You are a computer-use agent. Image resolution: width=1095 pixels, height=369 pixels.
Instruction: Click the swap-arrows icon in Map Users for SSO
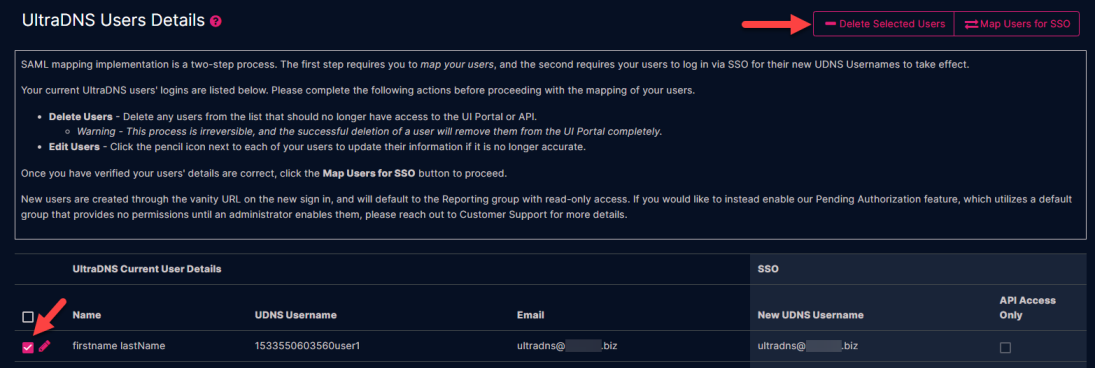tap(971, 24)
